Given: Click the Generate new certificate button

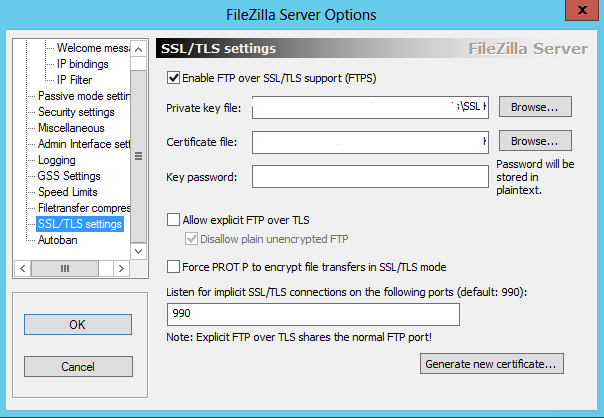Looking at the screenshot, I should [492, 364].
